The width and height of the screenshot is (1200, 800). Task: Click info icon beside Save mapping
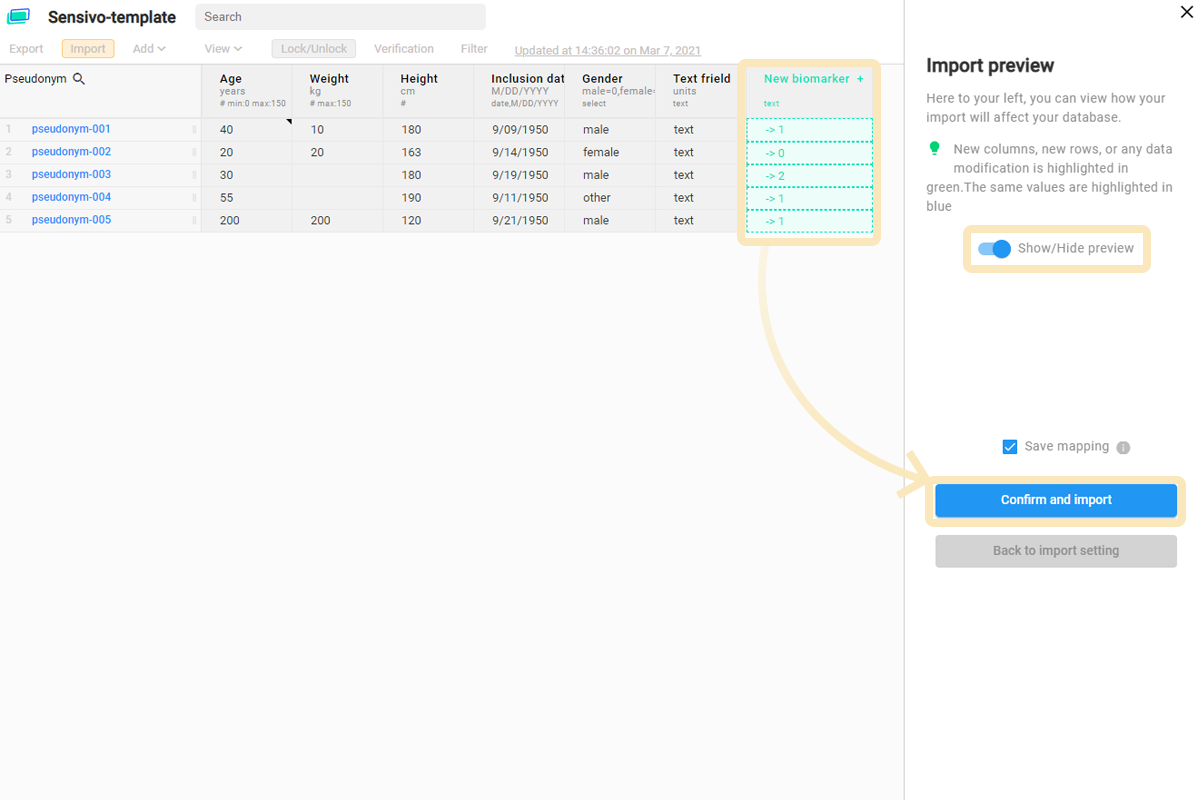(1123, 448)
